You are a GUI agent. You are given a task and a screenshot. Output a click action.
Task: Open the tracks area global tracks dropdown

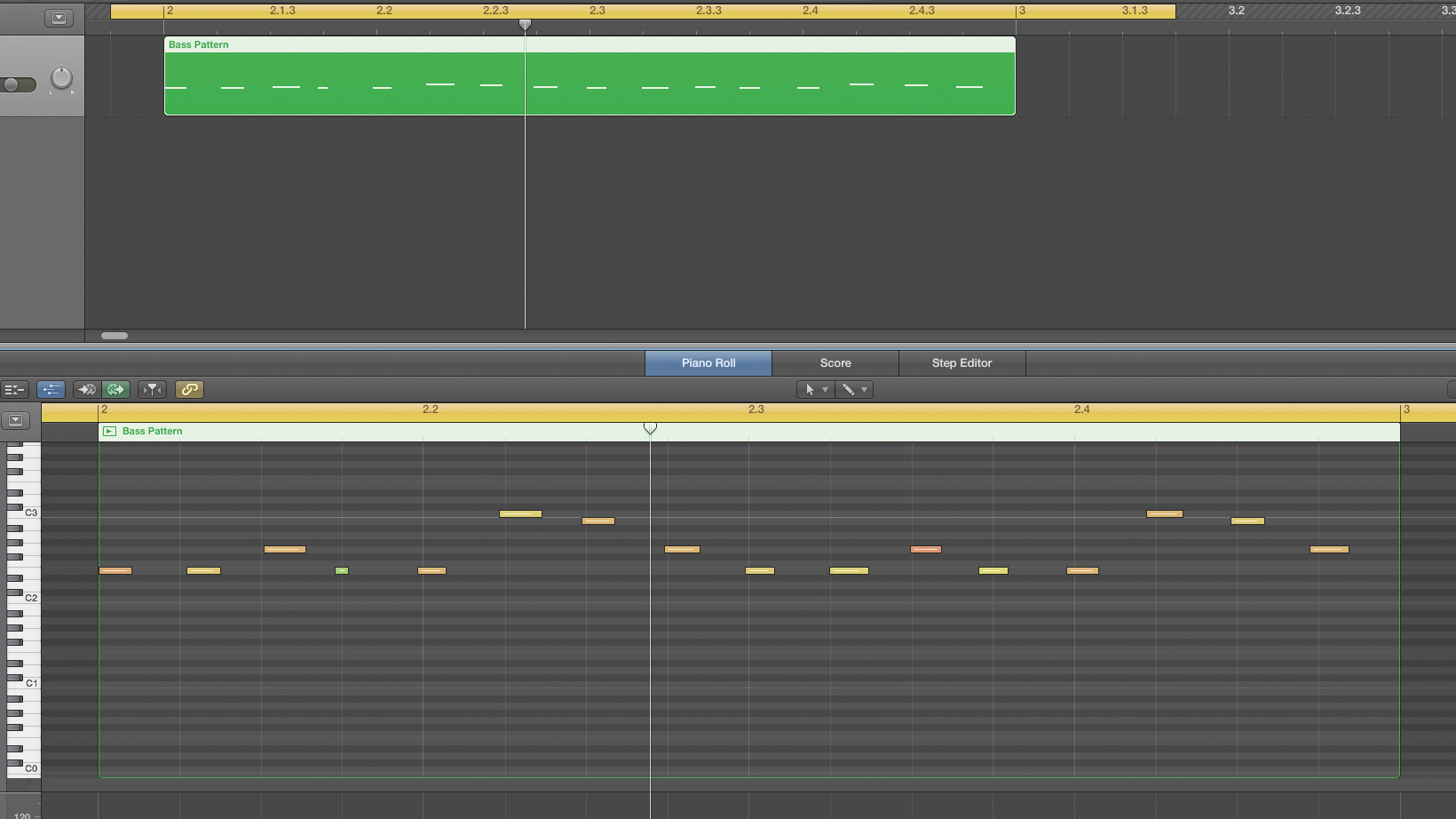tap(59, 18)
